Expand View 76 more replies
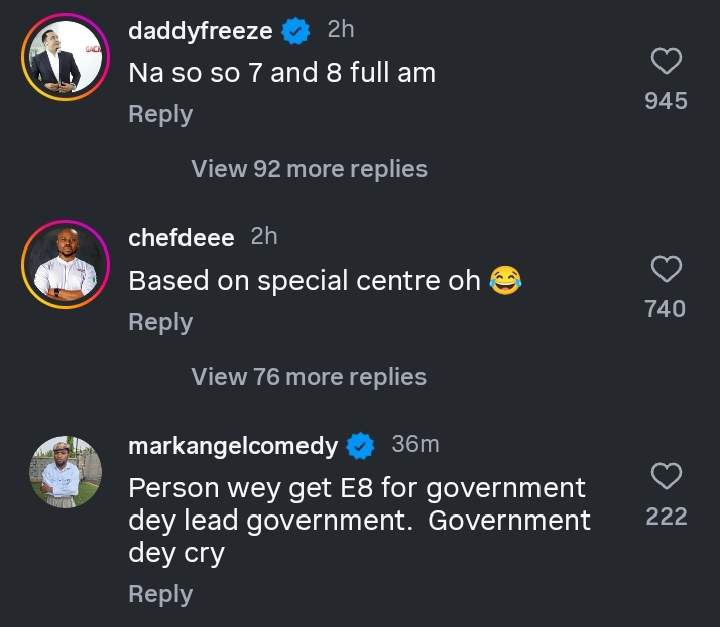Screen dimensions: 720x627 click(x=309, y=377)
